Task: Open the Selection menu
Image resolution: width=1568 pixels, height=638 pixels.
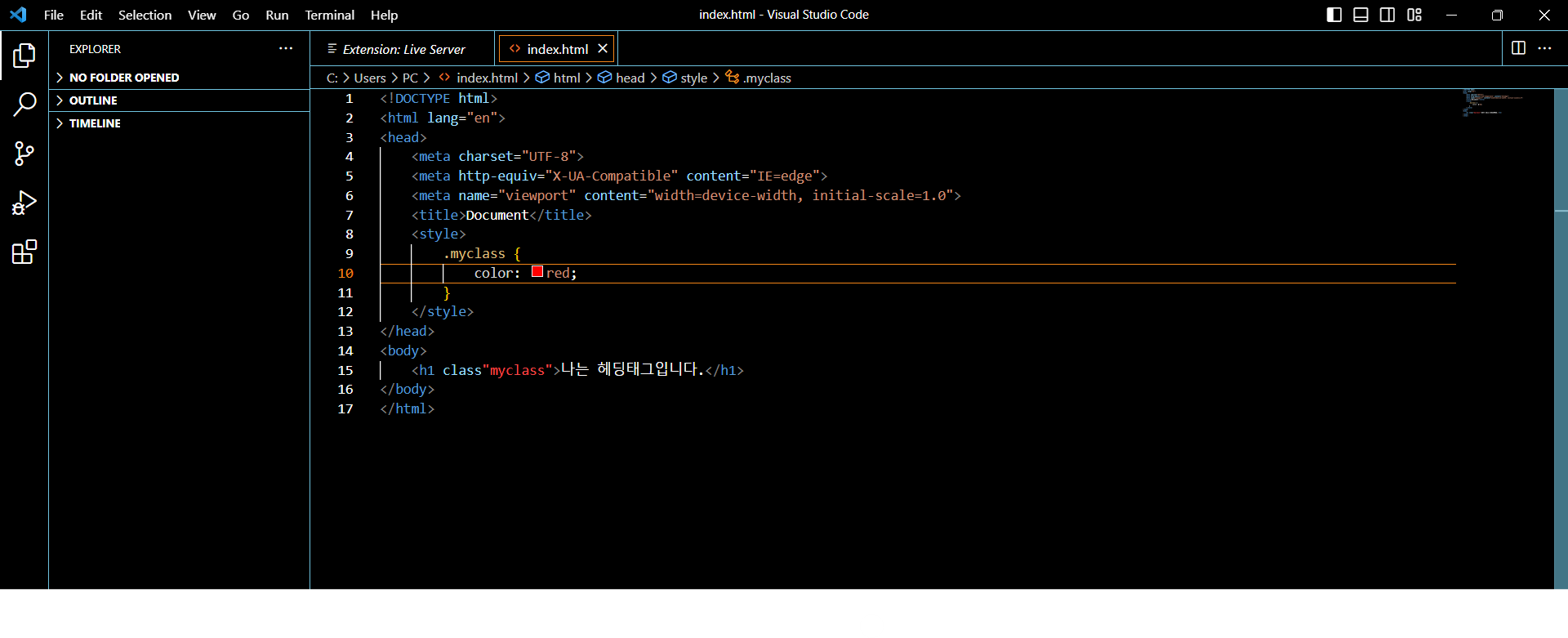Action: click(x=145, y=15)
